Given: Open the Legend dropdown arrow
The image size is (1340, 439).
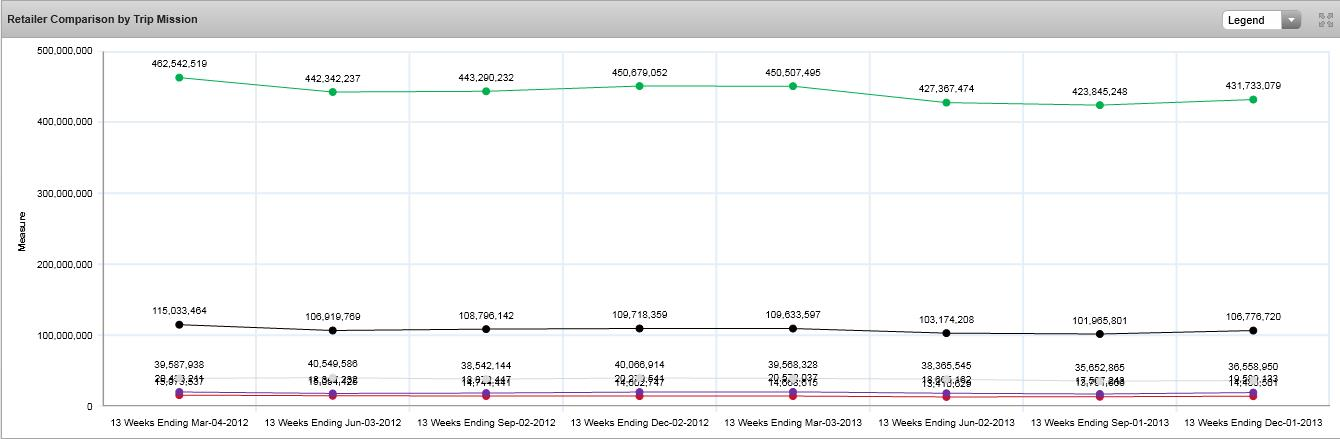Looking at the screenshot, I should 1291,20.
